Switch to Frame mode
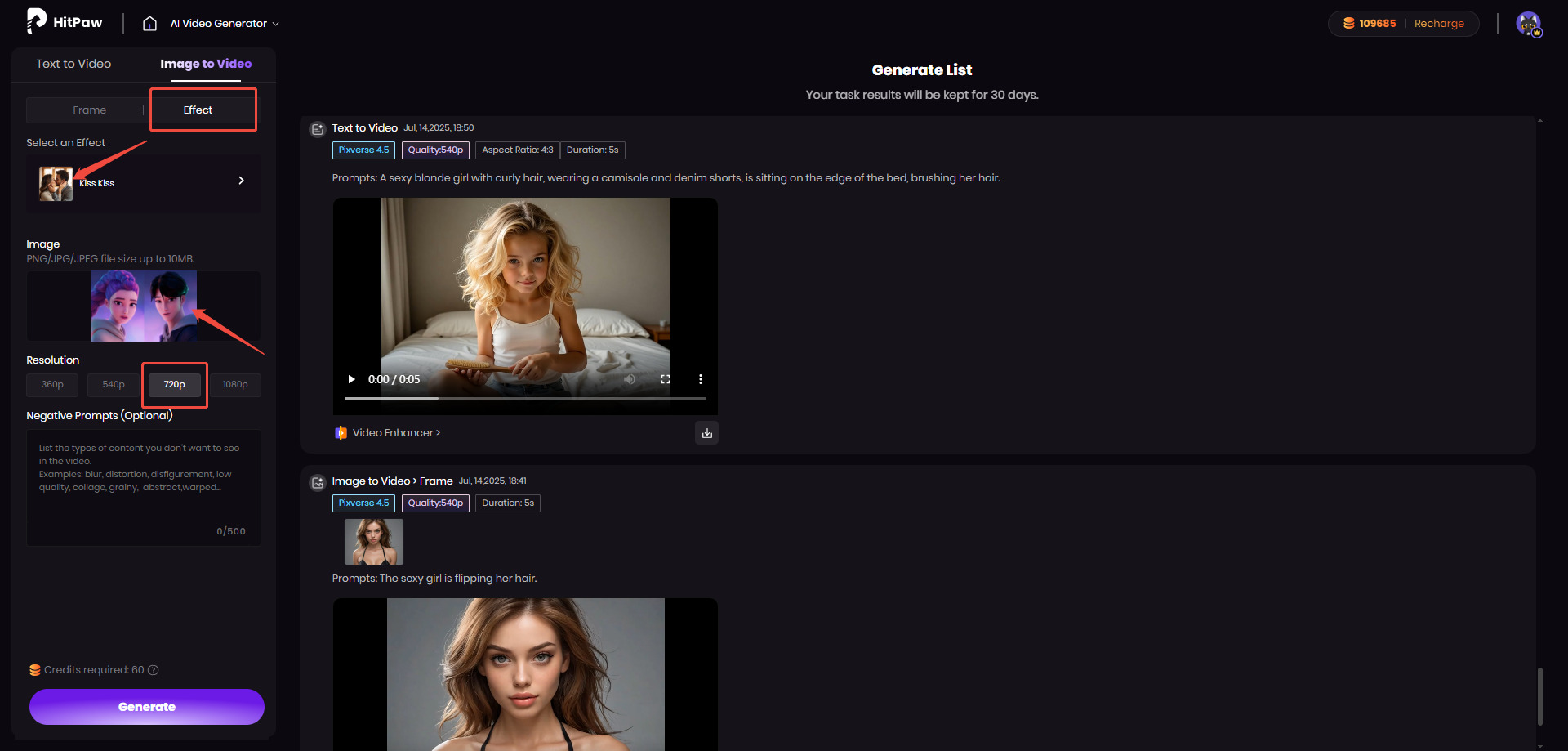 click(89, 110)
